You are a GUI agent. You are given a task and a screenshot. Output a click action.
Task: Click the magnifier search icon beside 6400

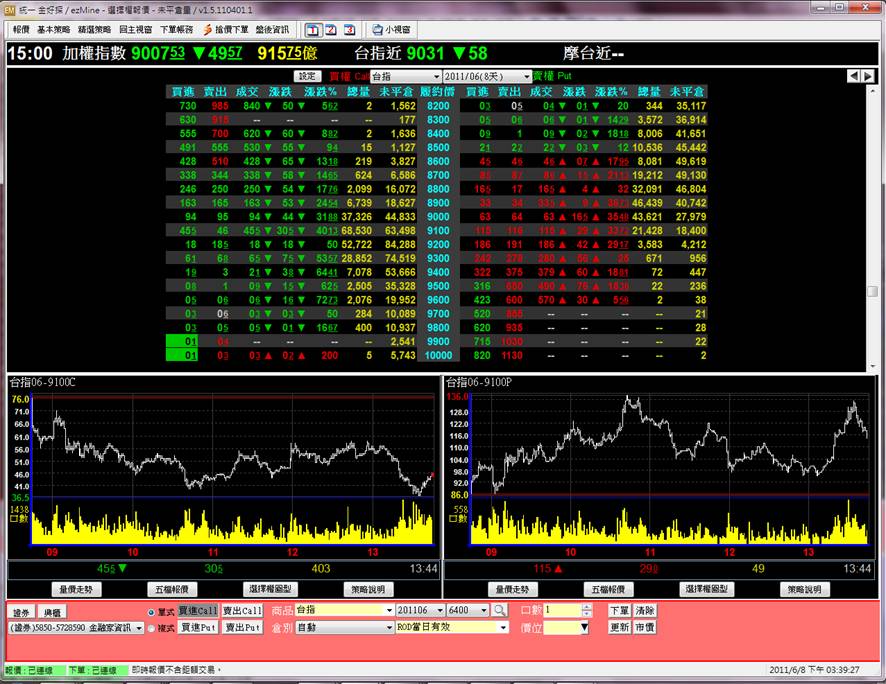tap(499, 610)
